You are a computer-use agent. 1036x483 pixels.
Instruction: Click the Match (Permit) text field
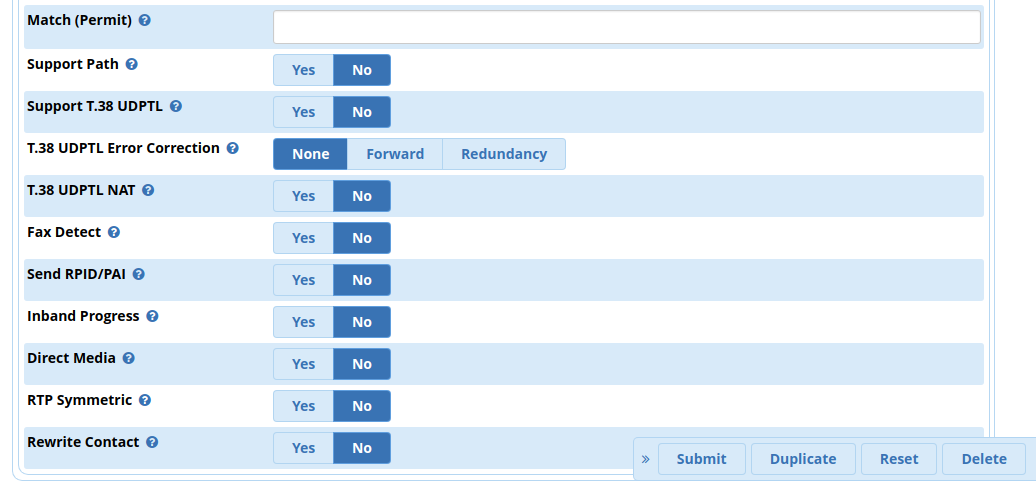click(x=626, y=27)
